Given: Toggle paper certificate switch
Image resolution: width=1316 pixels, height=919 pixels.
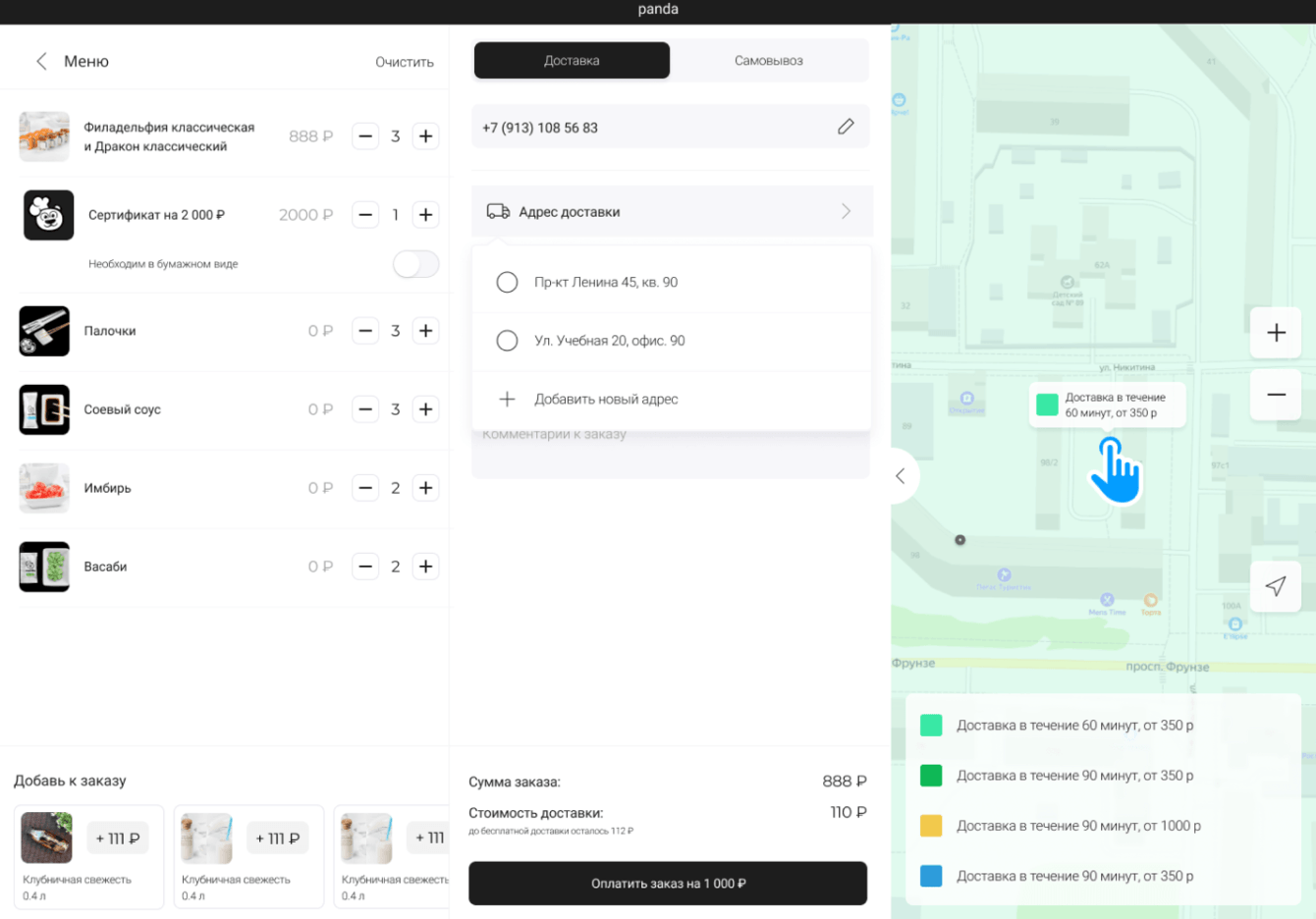Looking at the screenshot, I should click(415, 264).
